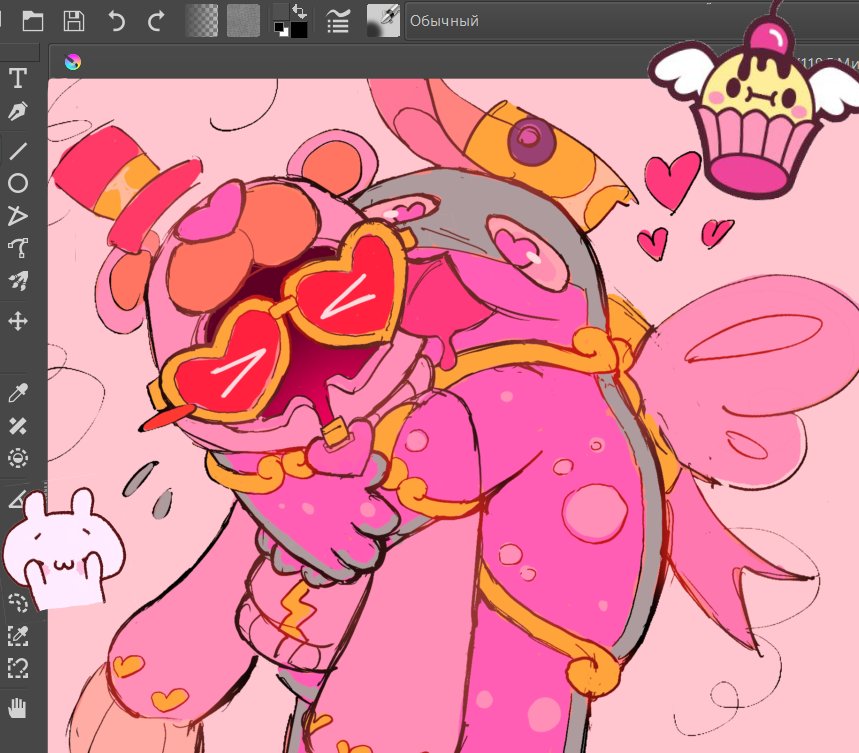Screen dimensions: 859x753
Task: Toggle the paper texture overlay
Action: point(243,20)
